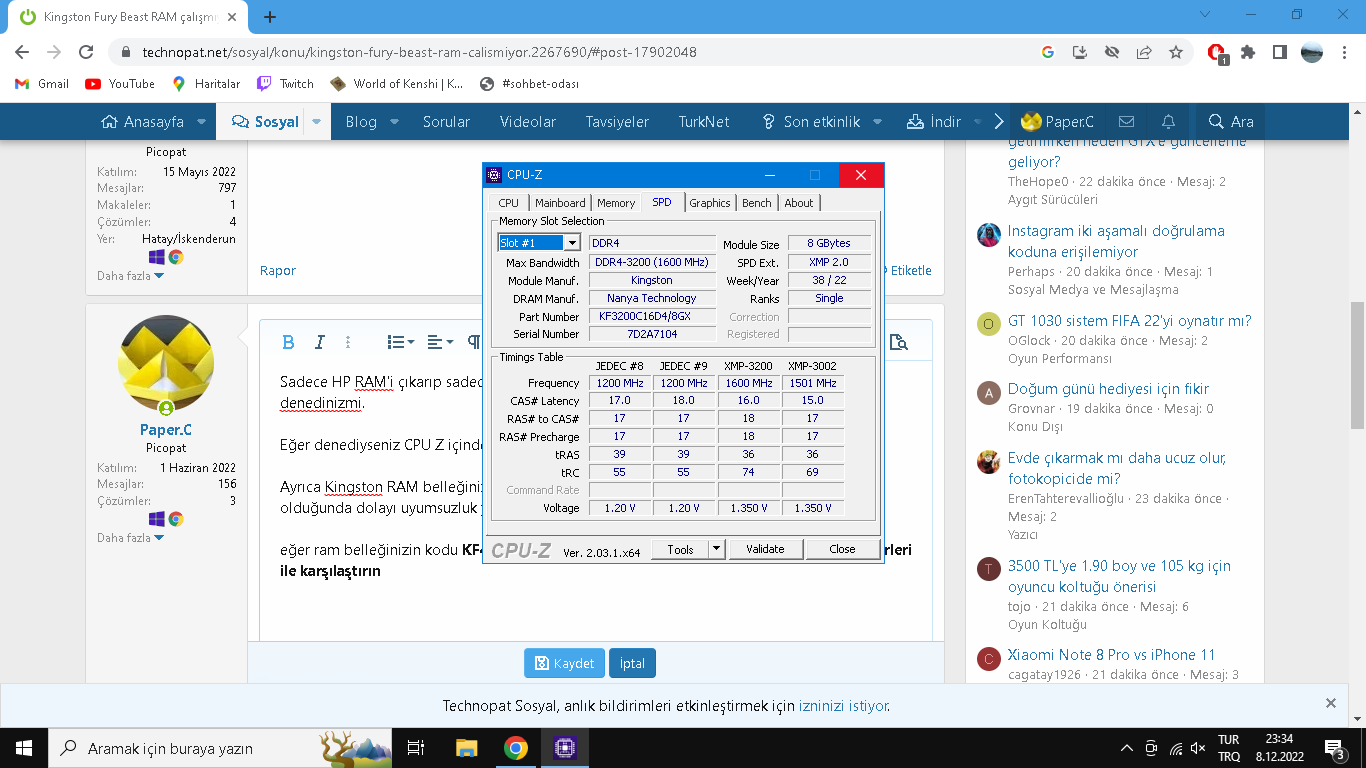
Task: Expand the İndir dropdown arrow
Action: [x=977, y=122]
